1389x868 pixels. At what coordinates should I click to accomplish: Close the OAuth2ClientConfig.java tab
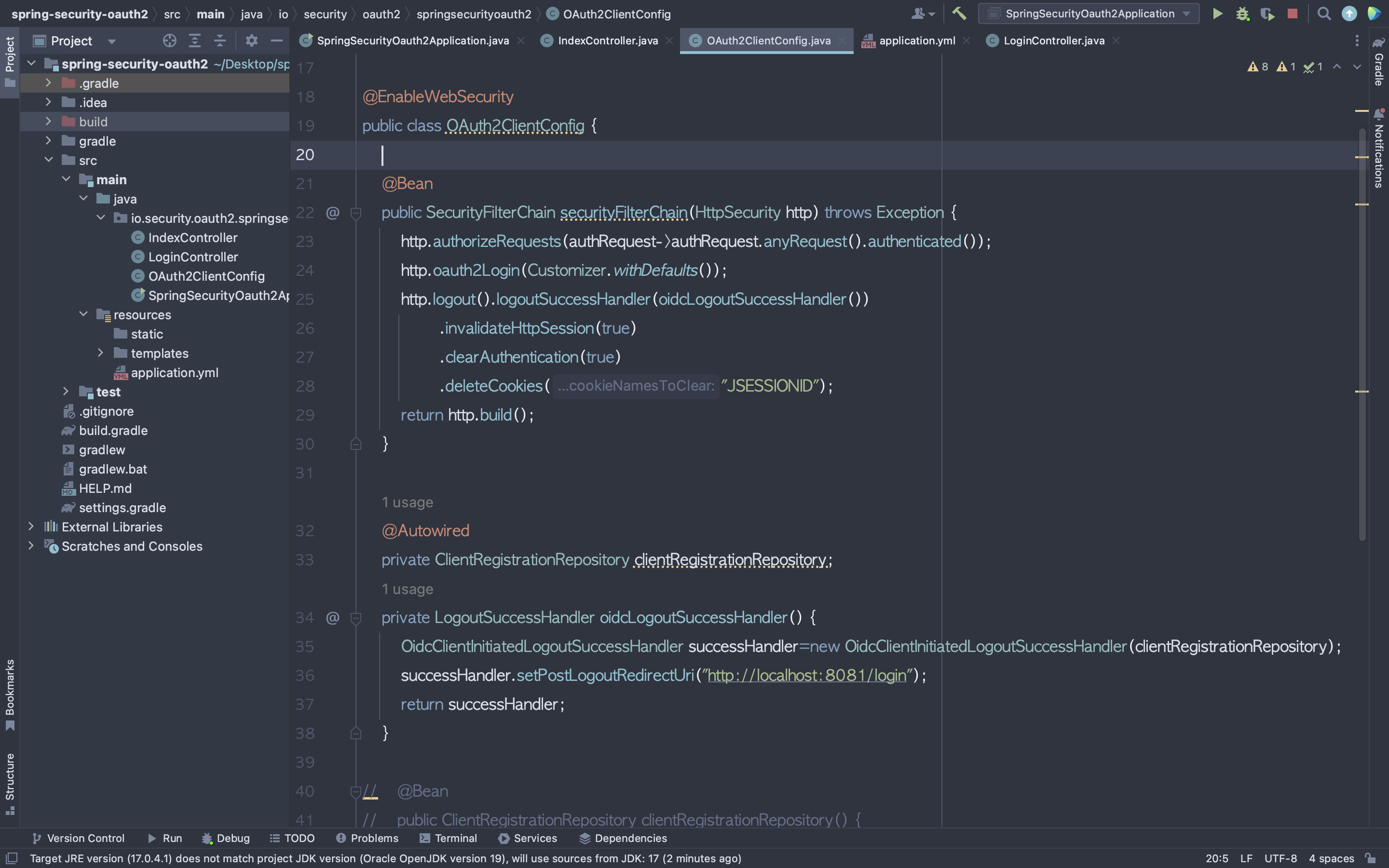(x=842, y=41)
